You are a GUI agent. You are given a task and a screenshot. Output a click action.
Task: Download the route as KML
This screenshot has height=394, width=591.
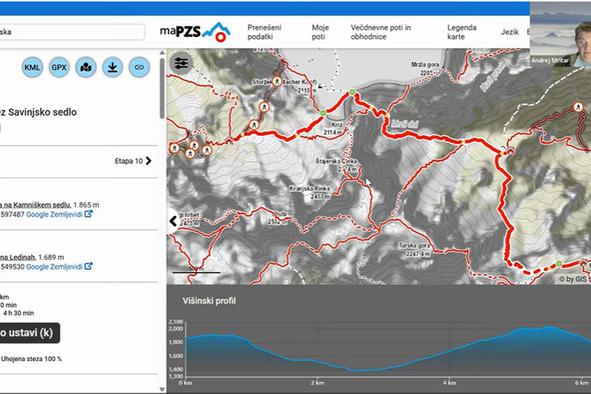click(32, 67)
